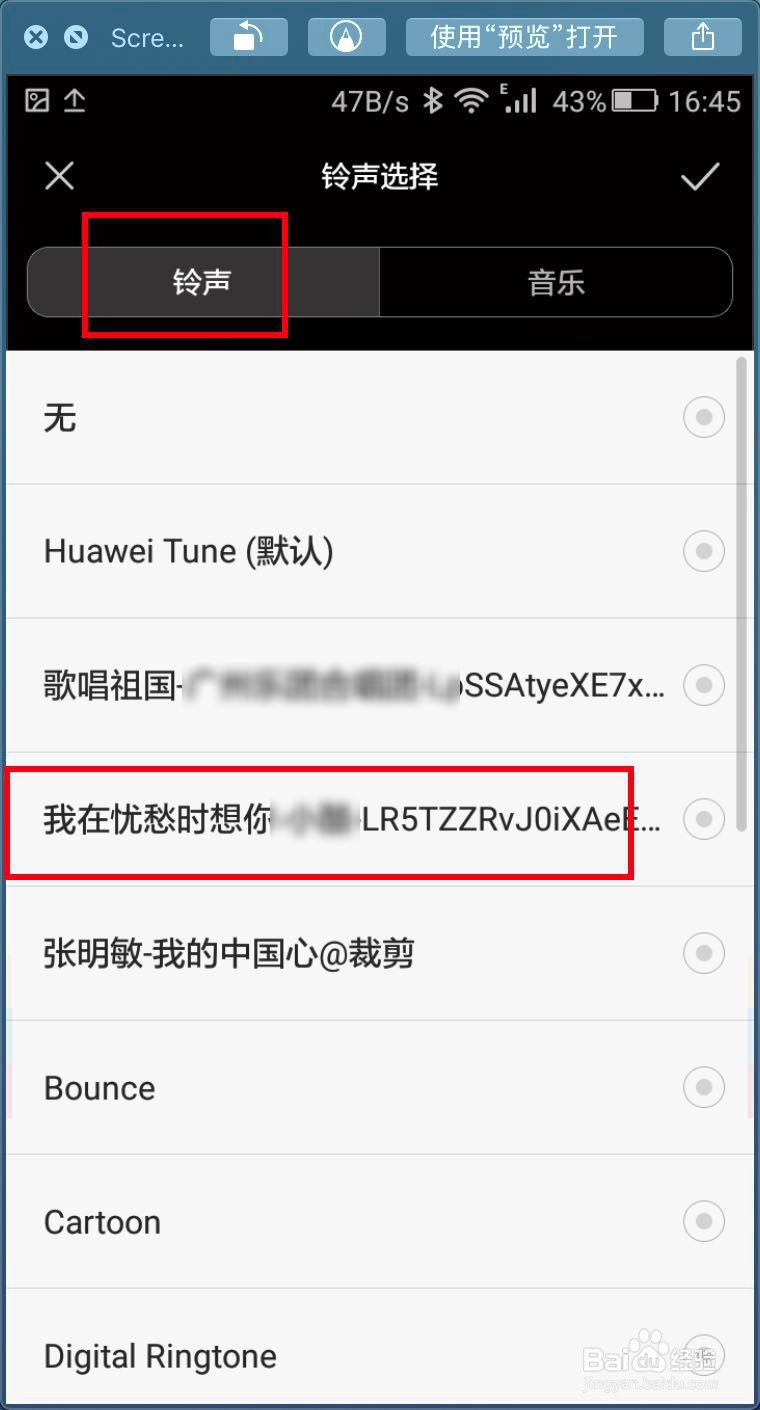Cancel ringtone selection with X icon
This screenshot has width=760, height=1410.
point(60,177)
